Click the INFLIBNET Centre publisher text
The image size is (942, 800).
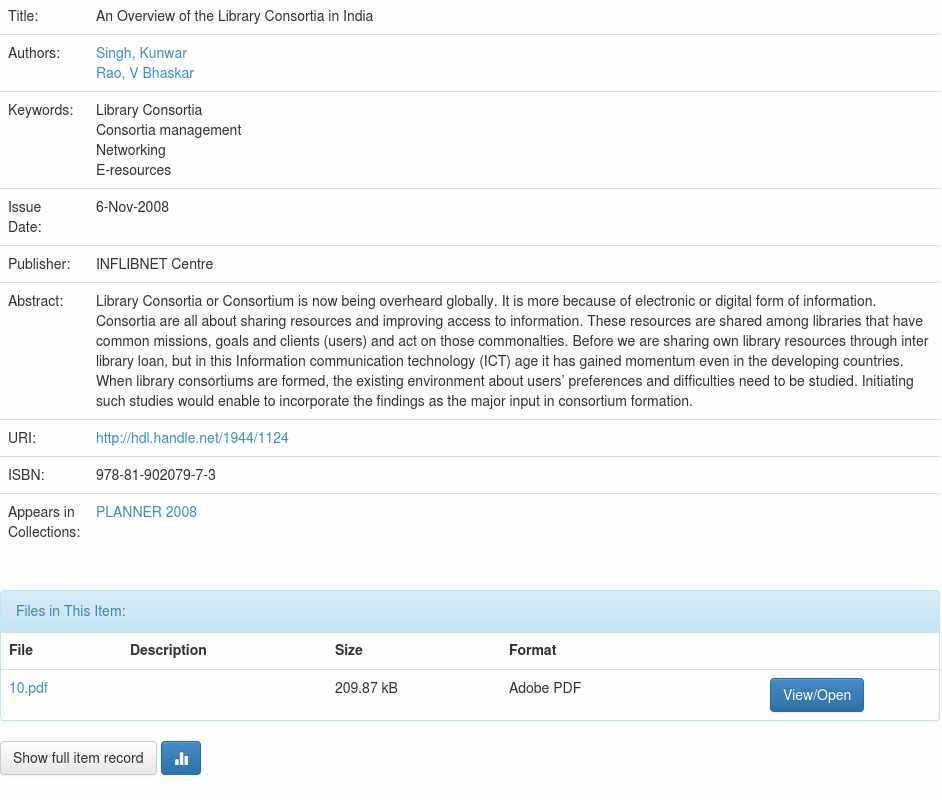point(154,264)
